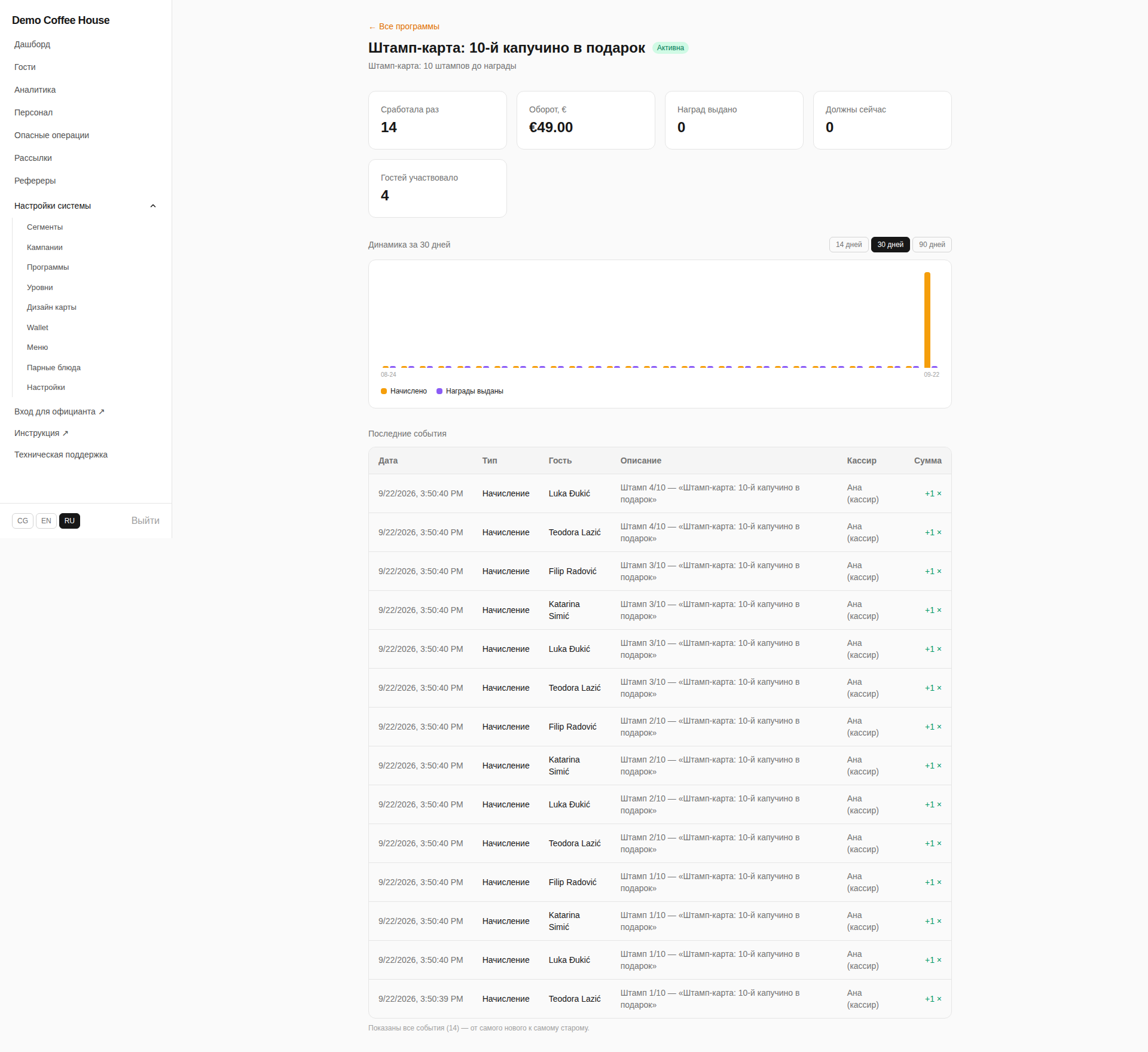Select Программы submenu item
This screenshot has width=1148, height=1052.
click(48, 267)
